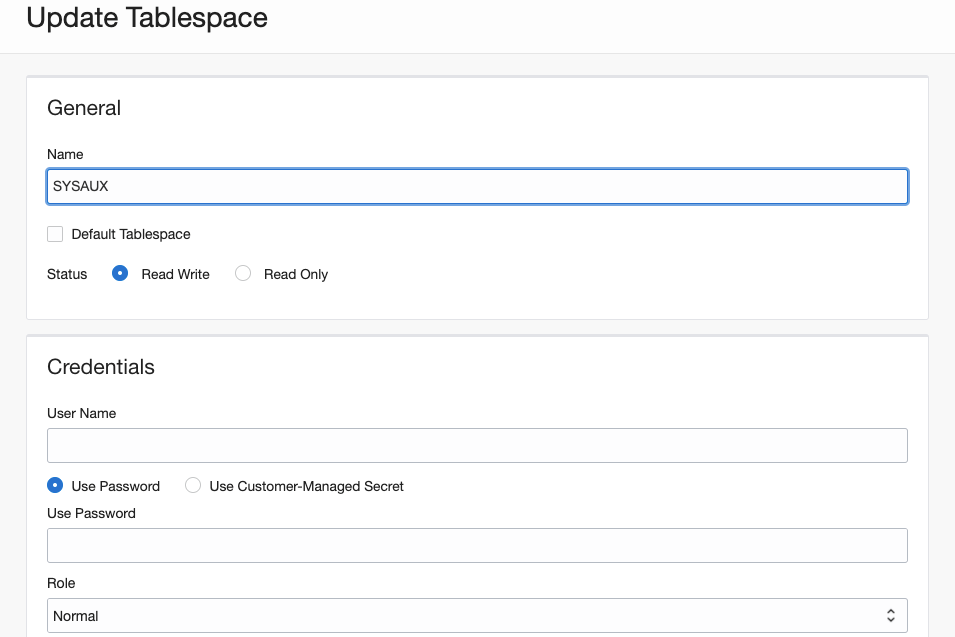Enable the Default Tablespace checkbox
Viewport: 955px width, 637px height.
55,234
